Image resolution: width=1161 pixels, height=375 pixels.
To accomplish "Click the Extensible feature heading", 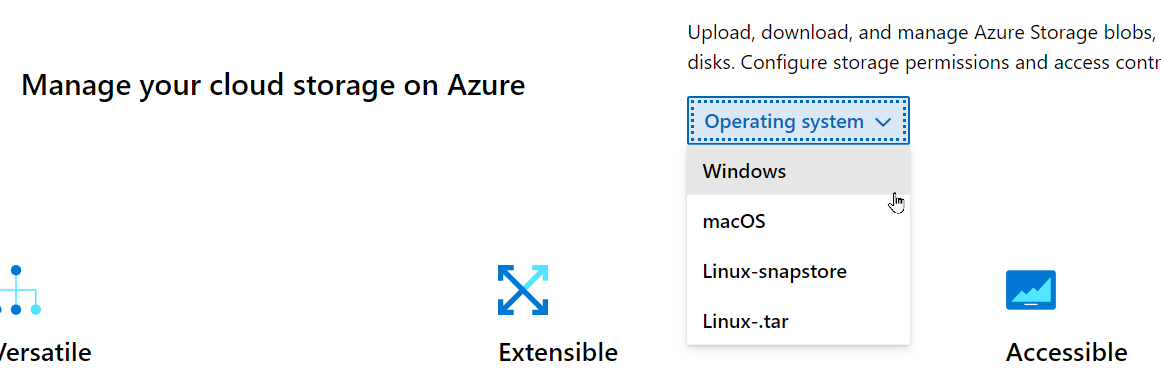I will [x=558, y=352].
